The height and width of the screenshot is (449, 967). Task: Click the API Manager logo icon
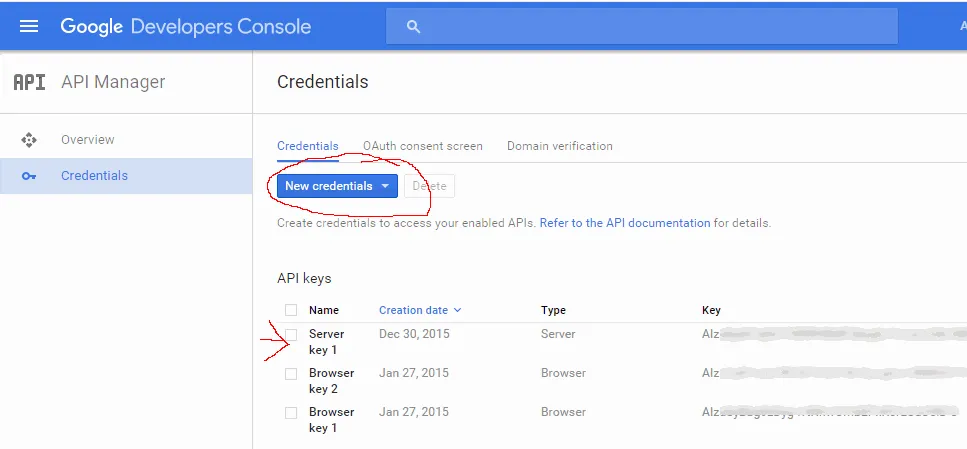tap(29, 82)
